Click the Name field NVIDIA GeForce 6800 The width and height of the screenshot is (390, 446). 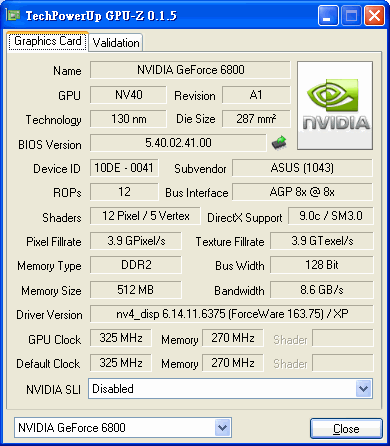click(x=190, y=70)
